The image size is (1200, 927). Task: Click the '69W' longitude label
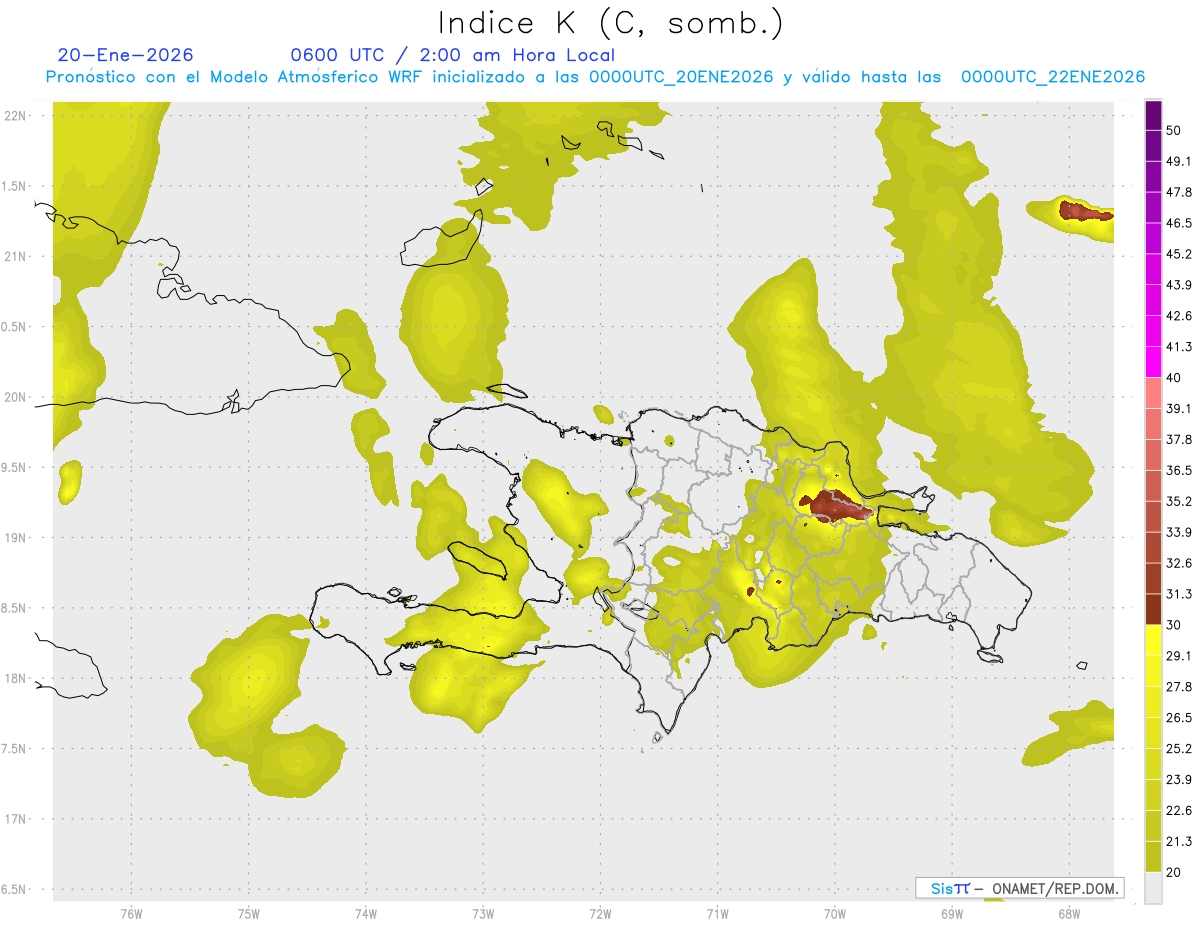[951, 914]
